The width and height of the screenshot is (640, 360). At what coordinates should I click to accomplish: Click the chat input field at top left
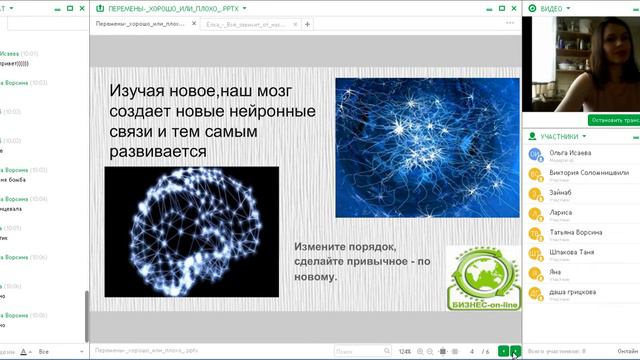[47, 24]
